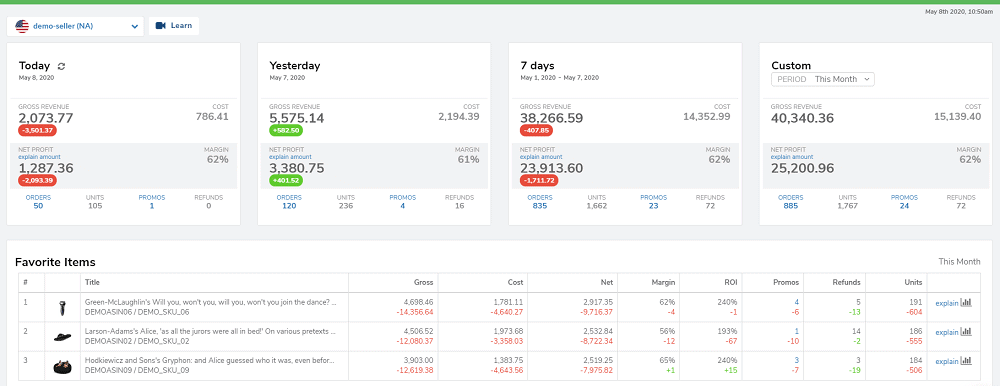
Task: Open chart icon for Hodkiewicz and Sons row
Action: [x=966, y=361]
